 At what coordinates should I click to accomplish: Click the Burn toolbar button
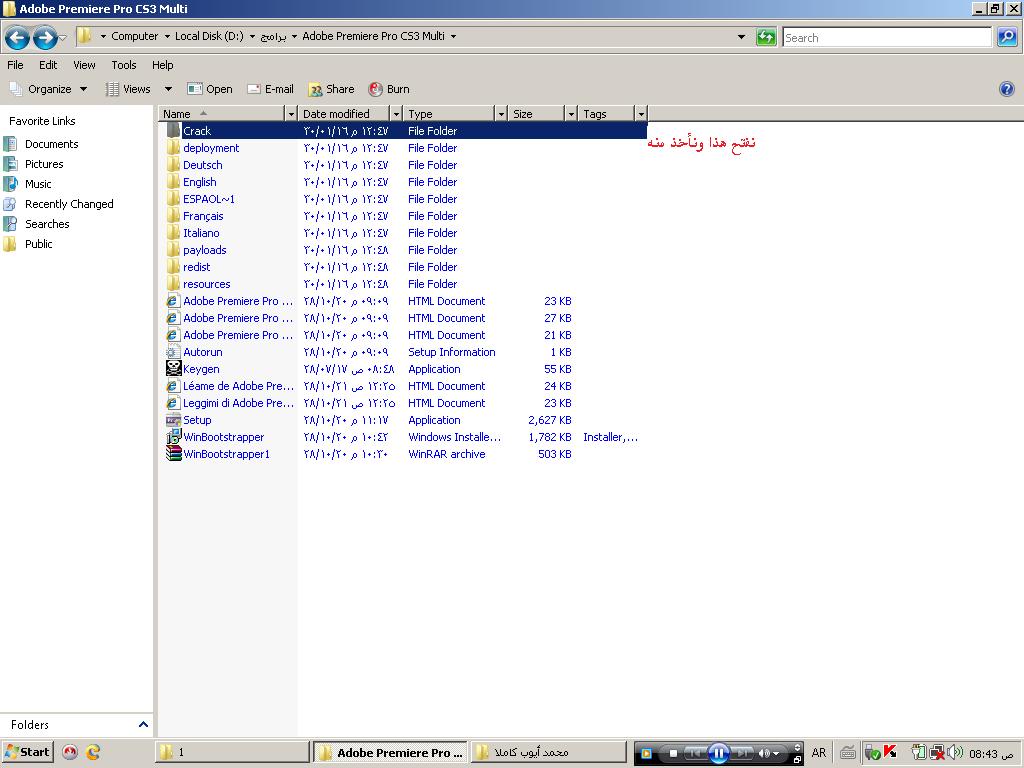coord(389,89)
